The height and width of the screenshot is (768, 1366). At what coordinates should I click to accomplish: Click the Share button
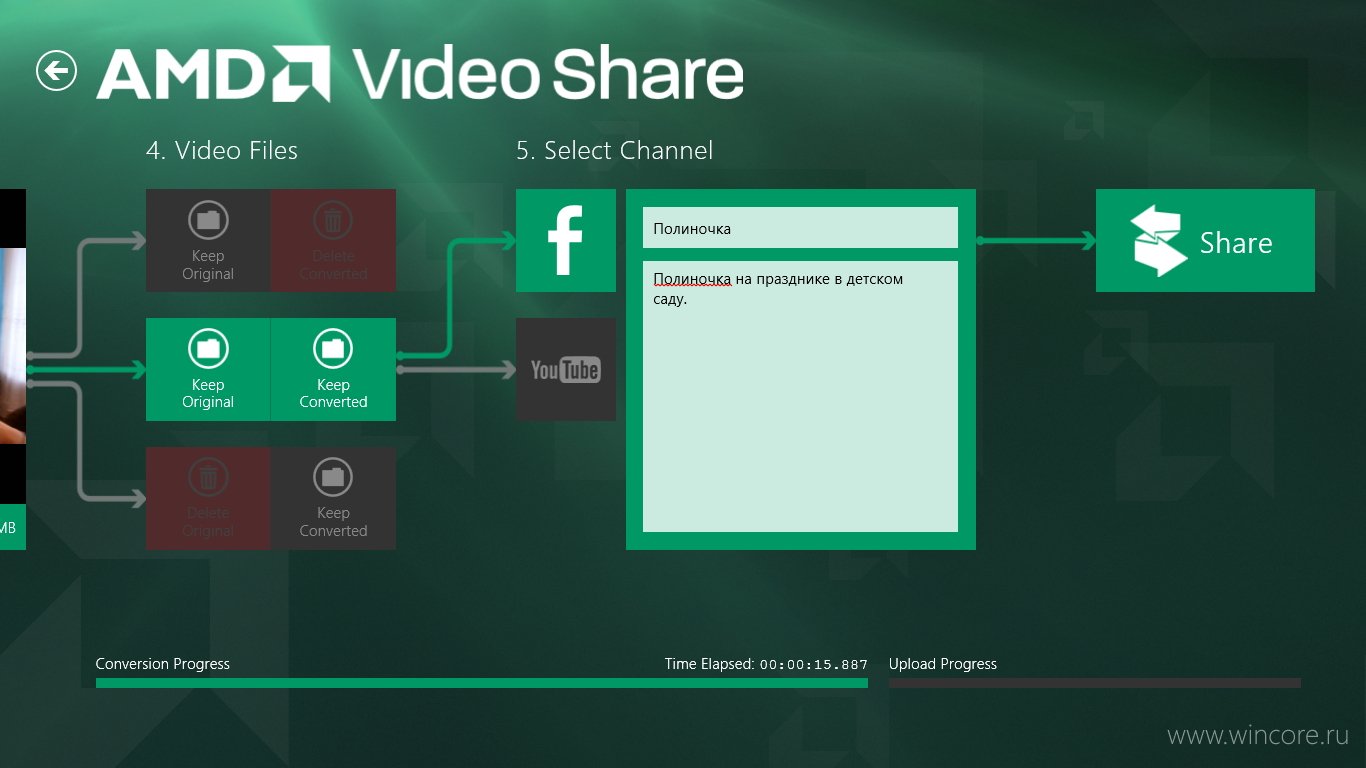point(1205,240)
